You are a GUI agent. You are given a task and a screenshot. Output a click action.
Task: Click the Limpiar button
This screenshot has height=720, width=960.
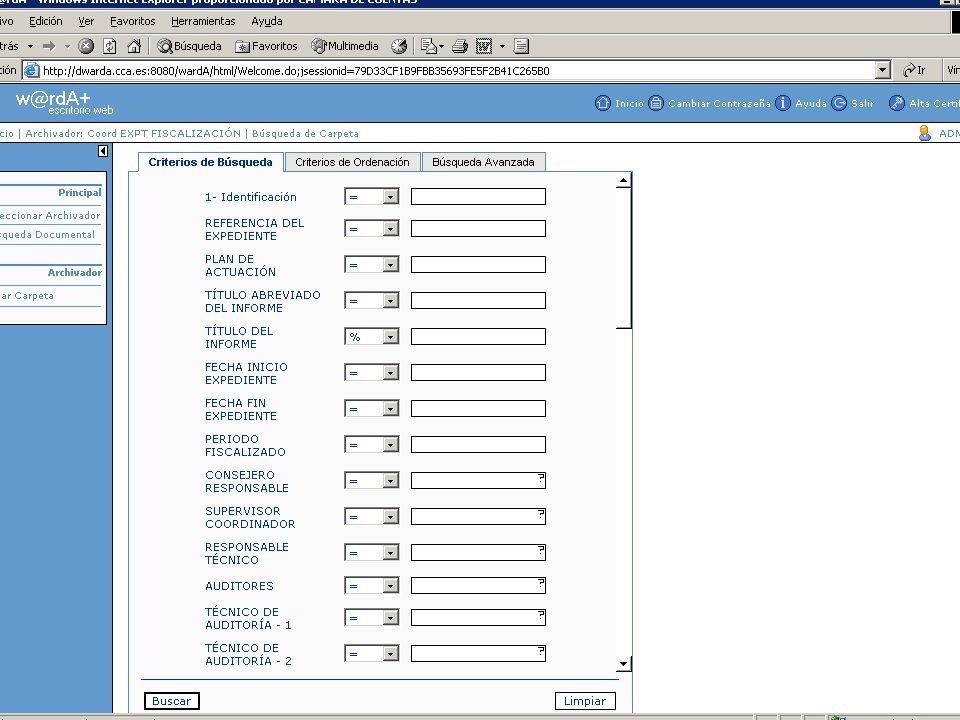tap(585, 701)
